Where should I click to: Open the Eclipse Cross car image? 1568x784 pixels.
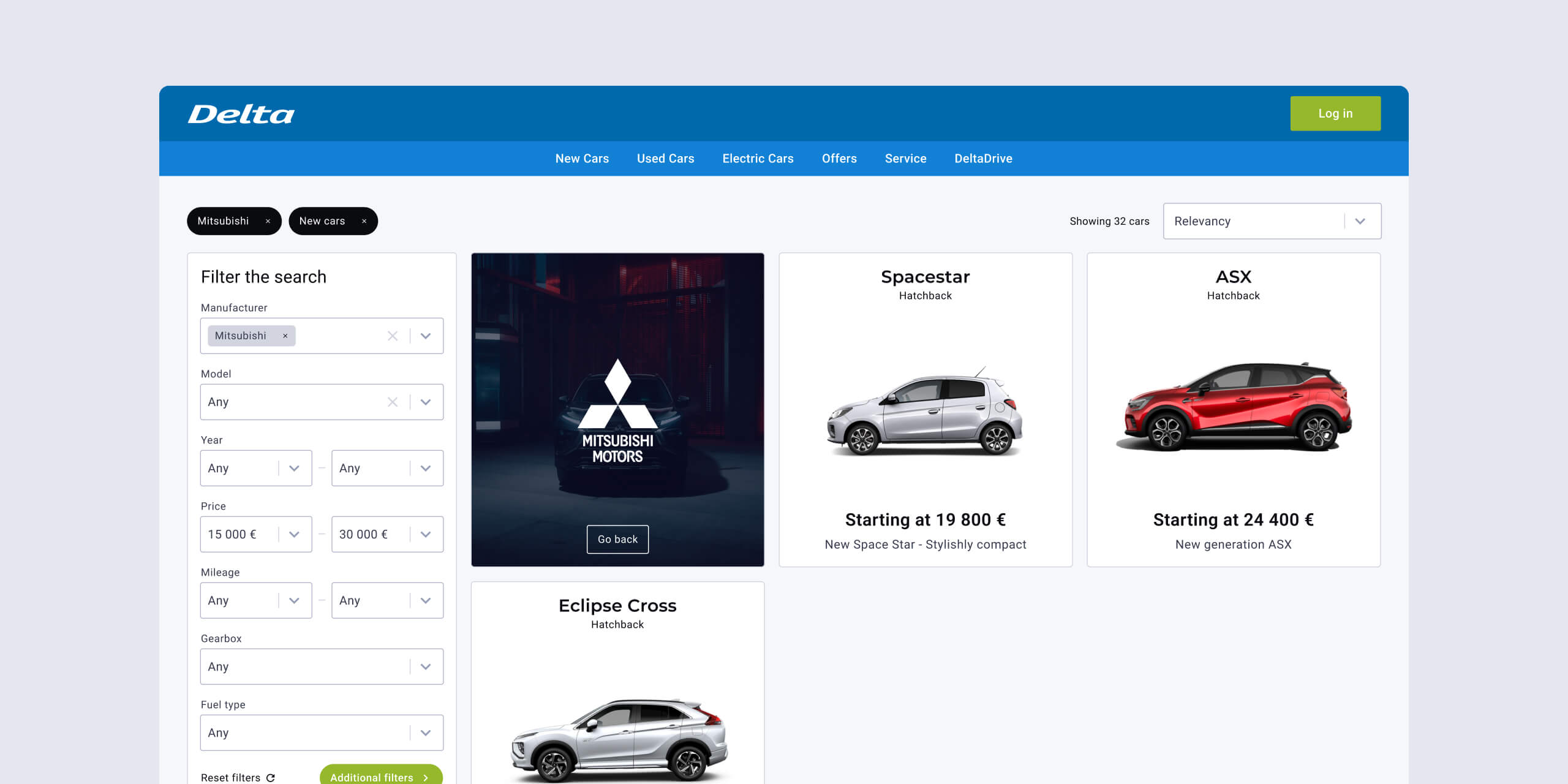tap(619, 740)
